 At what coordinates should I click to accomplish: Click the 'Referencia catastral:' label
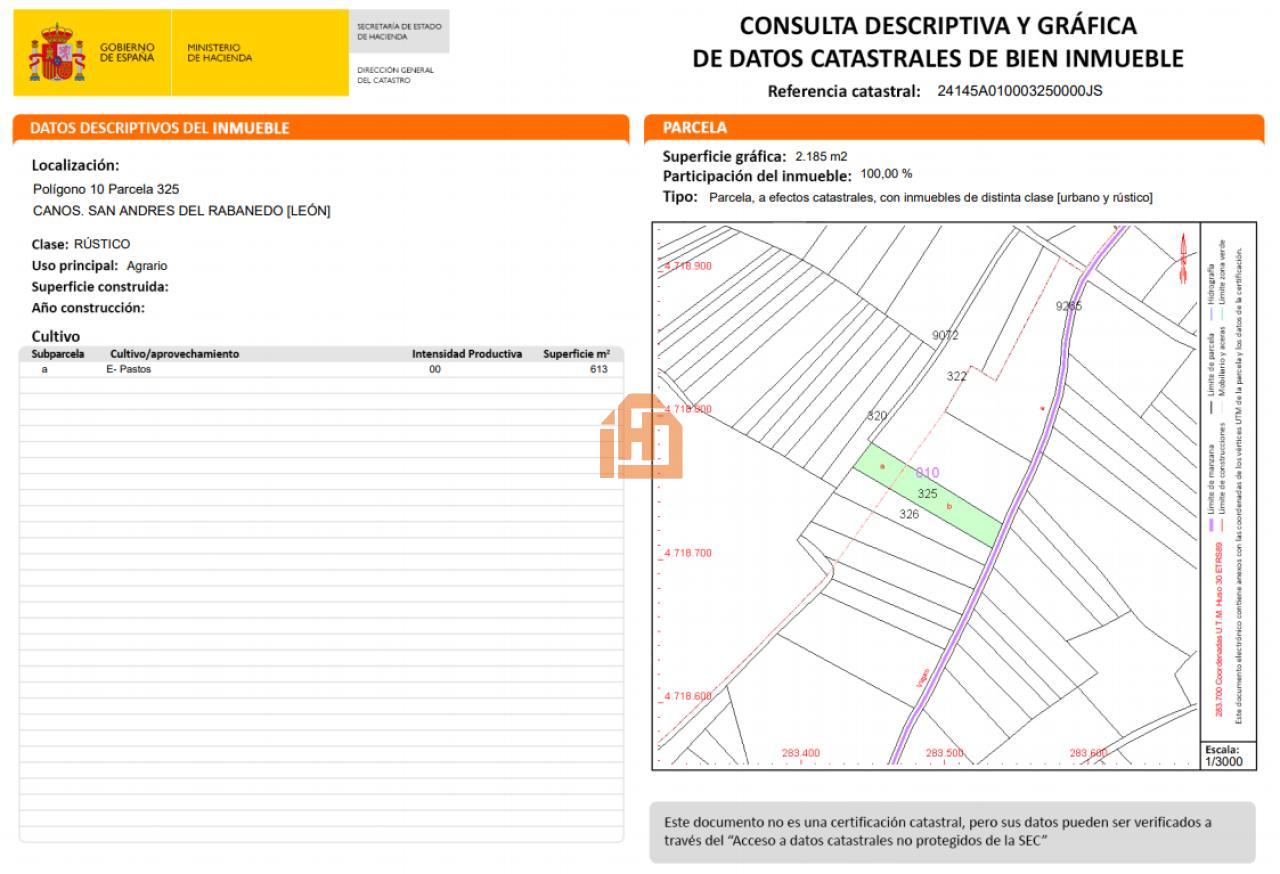coord(844,91)
